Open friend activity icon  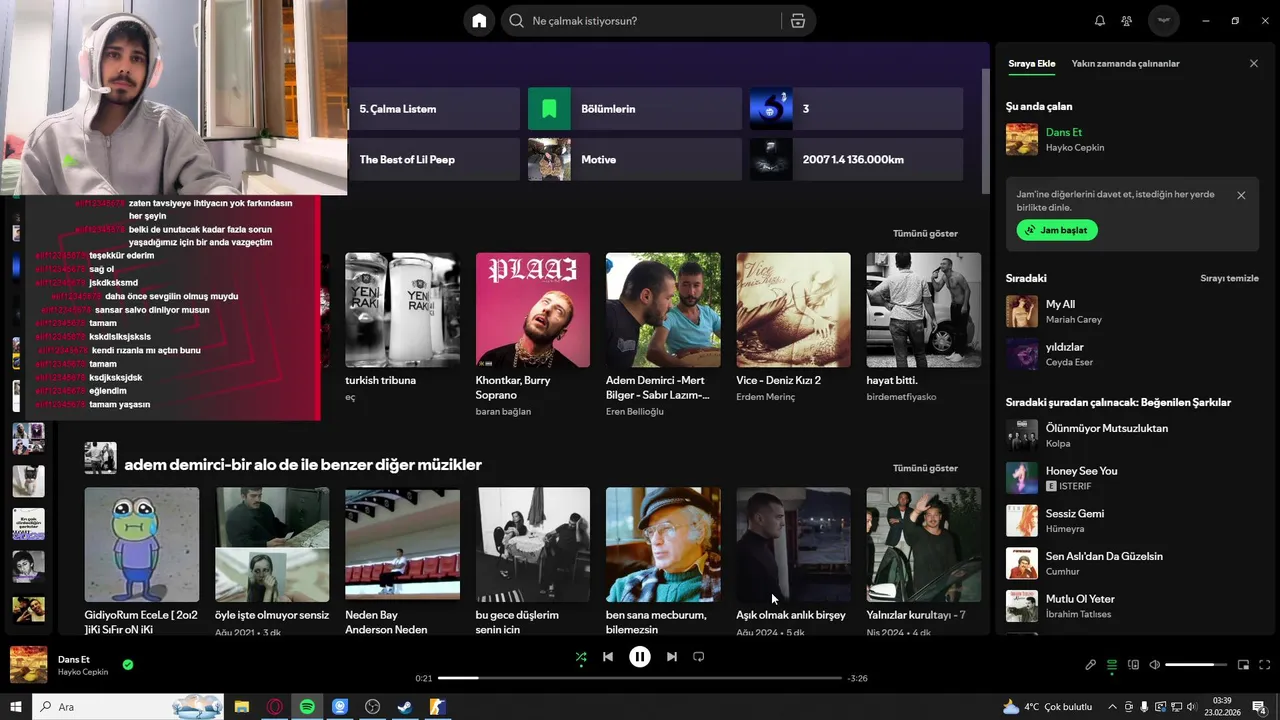click(1127, 21)
